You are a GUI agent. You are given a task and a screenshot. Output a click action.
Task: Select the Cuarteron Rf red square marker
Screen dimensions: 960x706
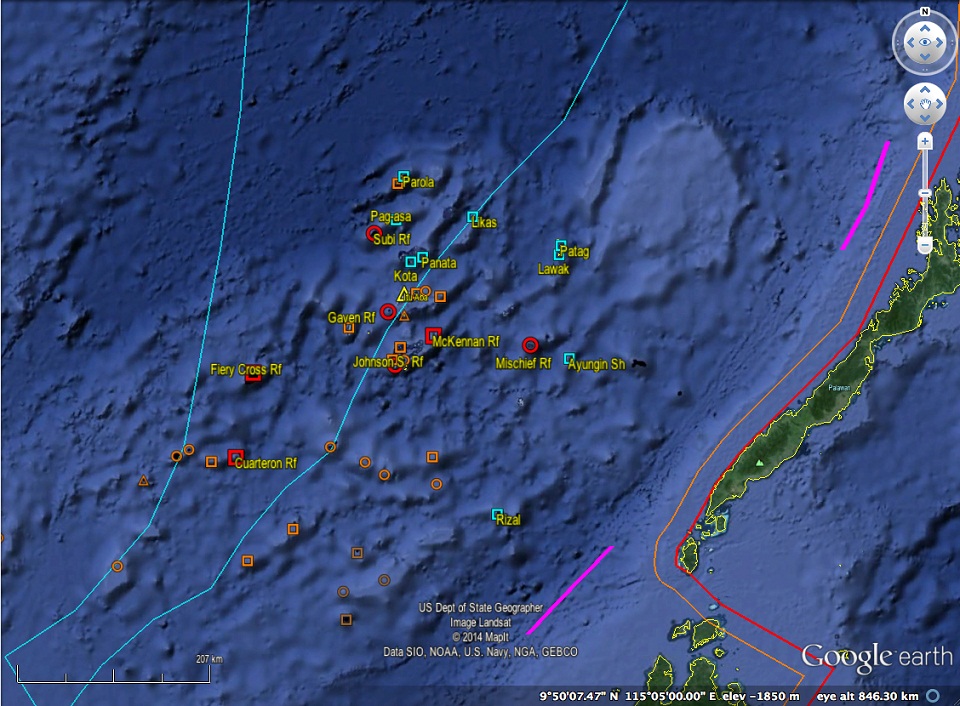[x=235, y=457]
